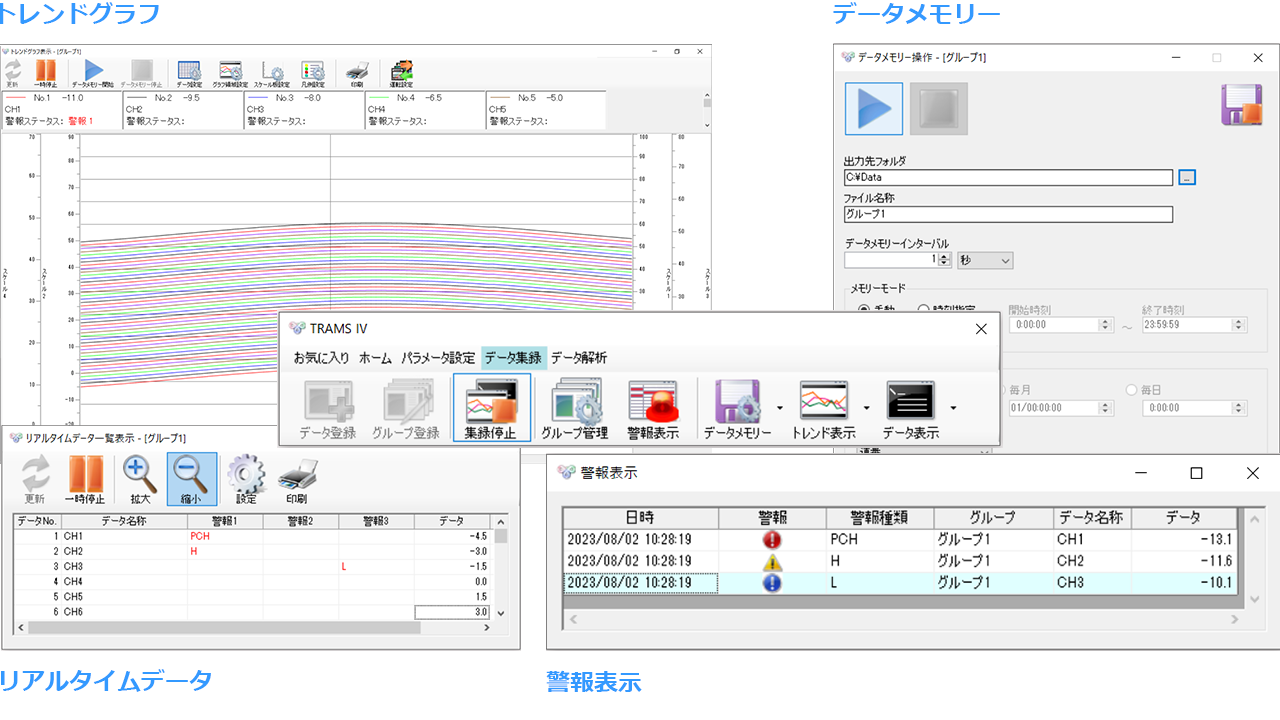Click 開始時刻 0:00:00 spinner arrows
Viewport: 1280px width, 720px height.
1106,325
